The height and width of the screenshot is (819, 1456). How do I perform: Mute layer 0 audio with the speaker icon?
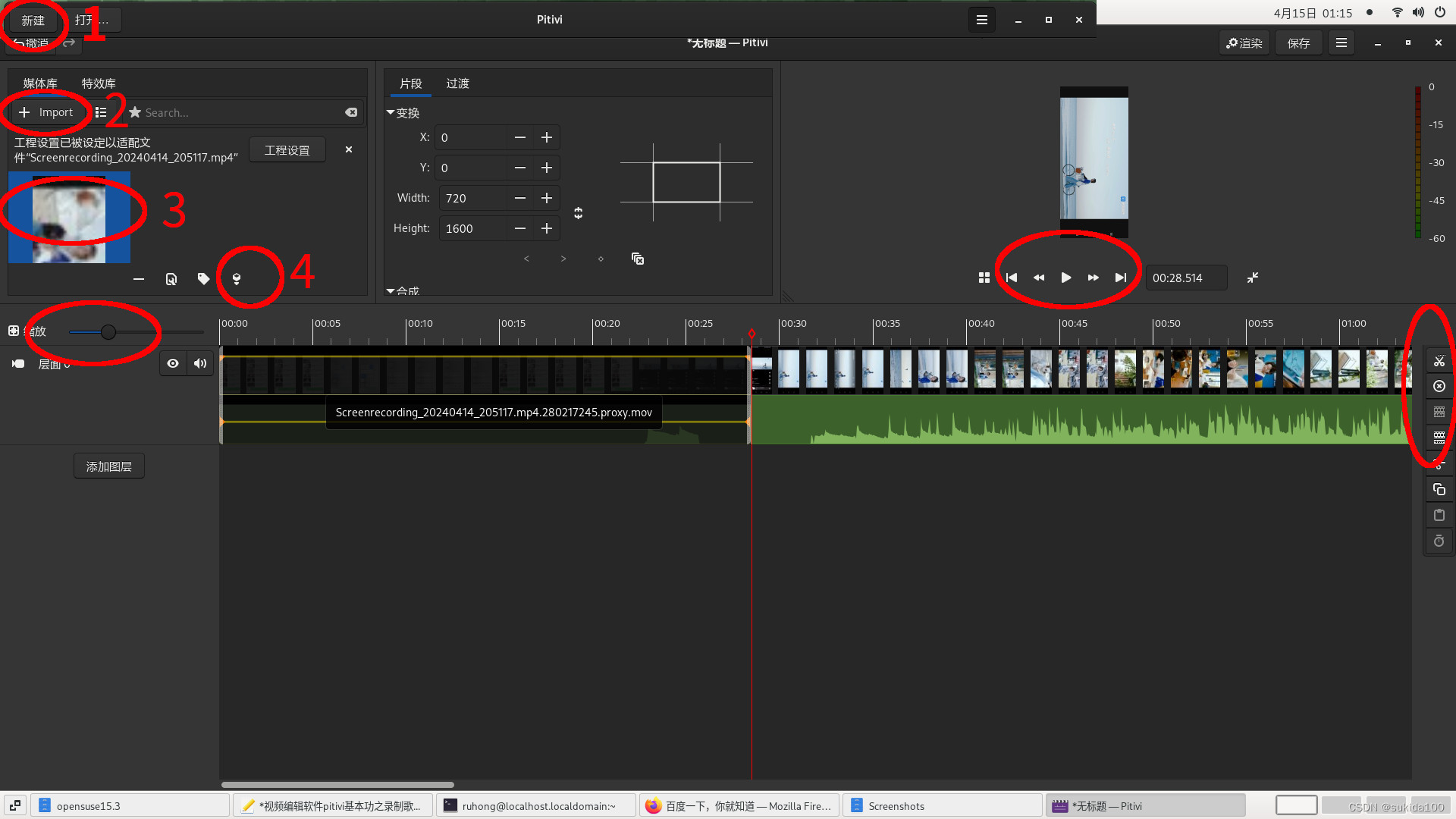(x=200, y=364)
